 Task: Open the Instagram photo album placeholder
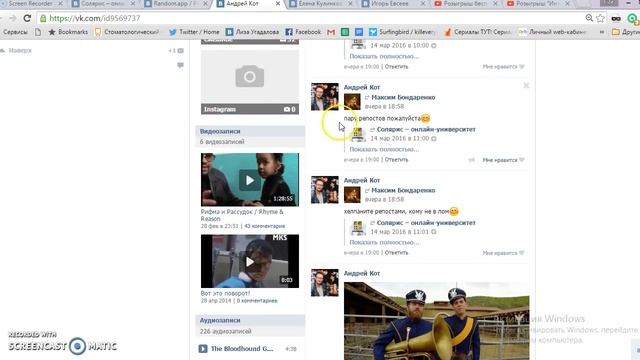[250, 82]
